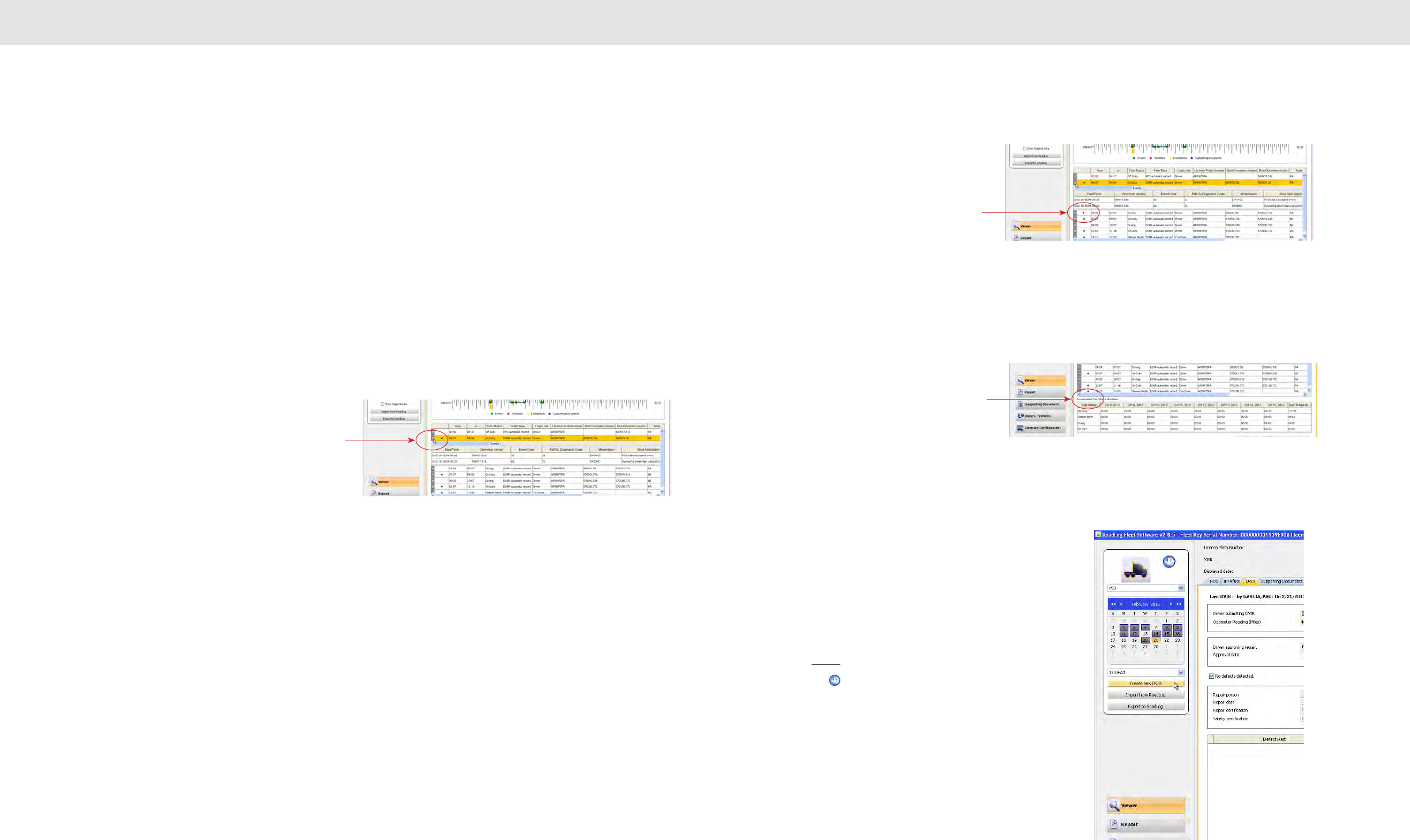Switch to the HOS tab
Screen dimensions: 1410x840
[1214, 581]
